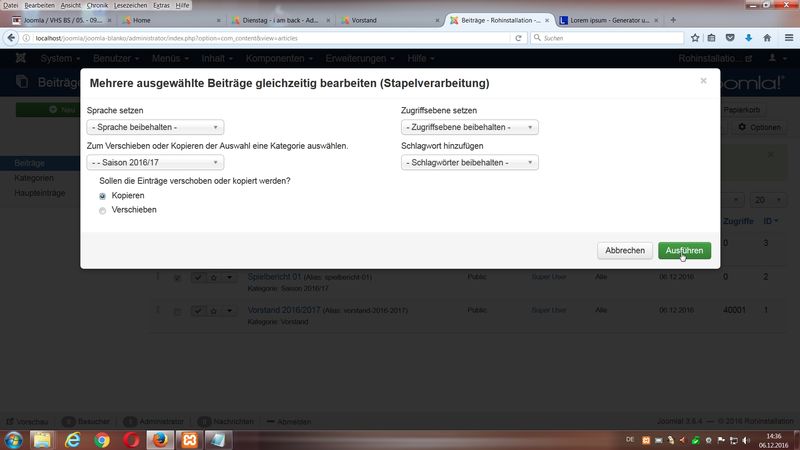Open a new browser tab with plus

673,20
